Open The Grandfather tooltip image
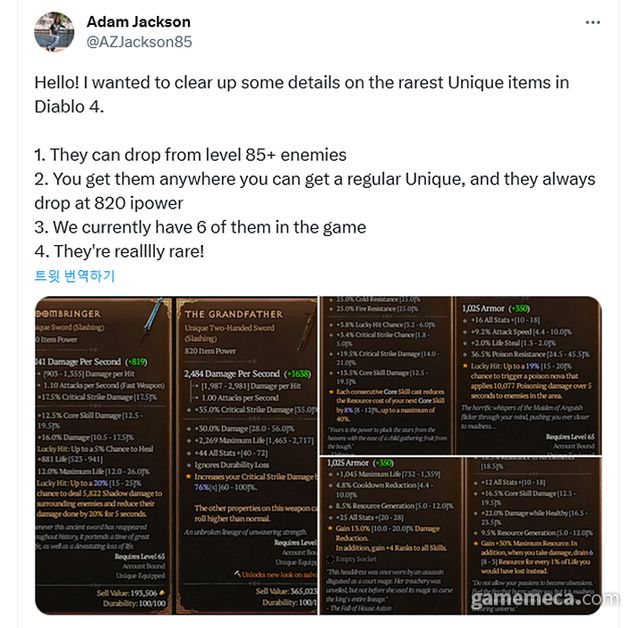This screenshot has width=640, height=628. tap(247, 455)
